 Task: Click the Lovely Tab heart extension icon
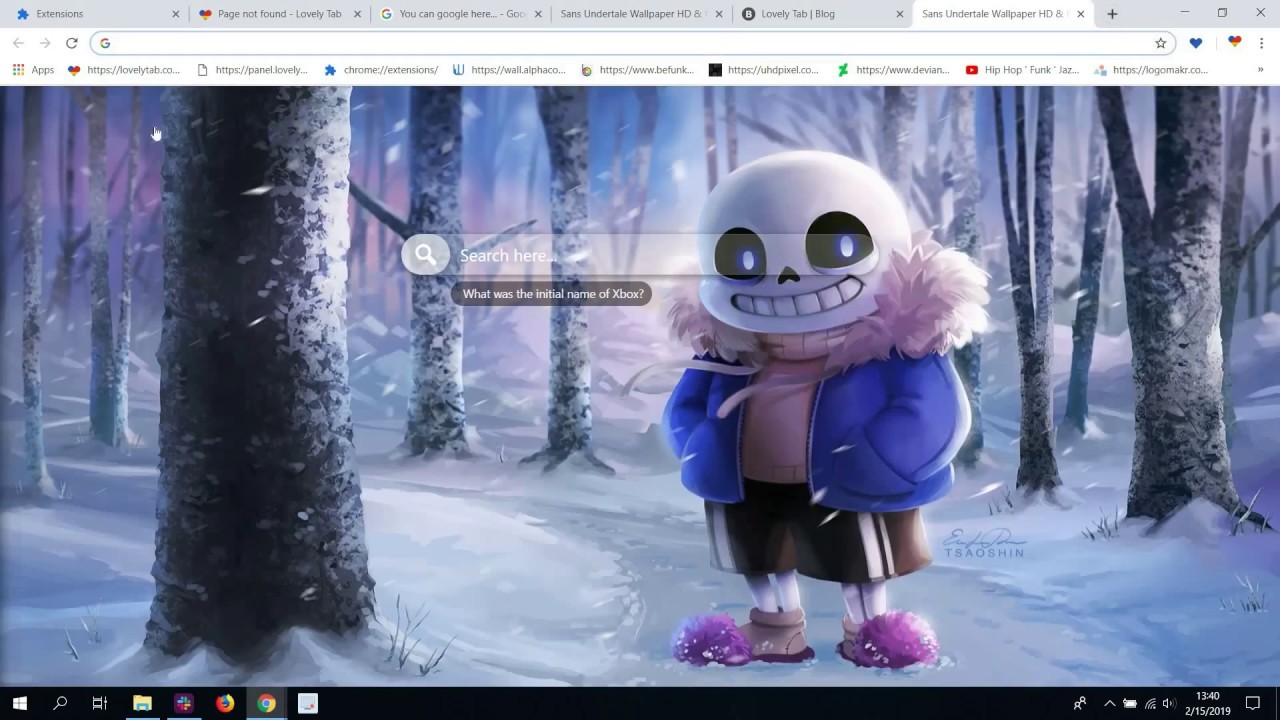coord(1195,43)
